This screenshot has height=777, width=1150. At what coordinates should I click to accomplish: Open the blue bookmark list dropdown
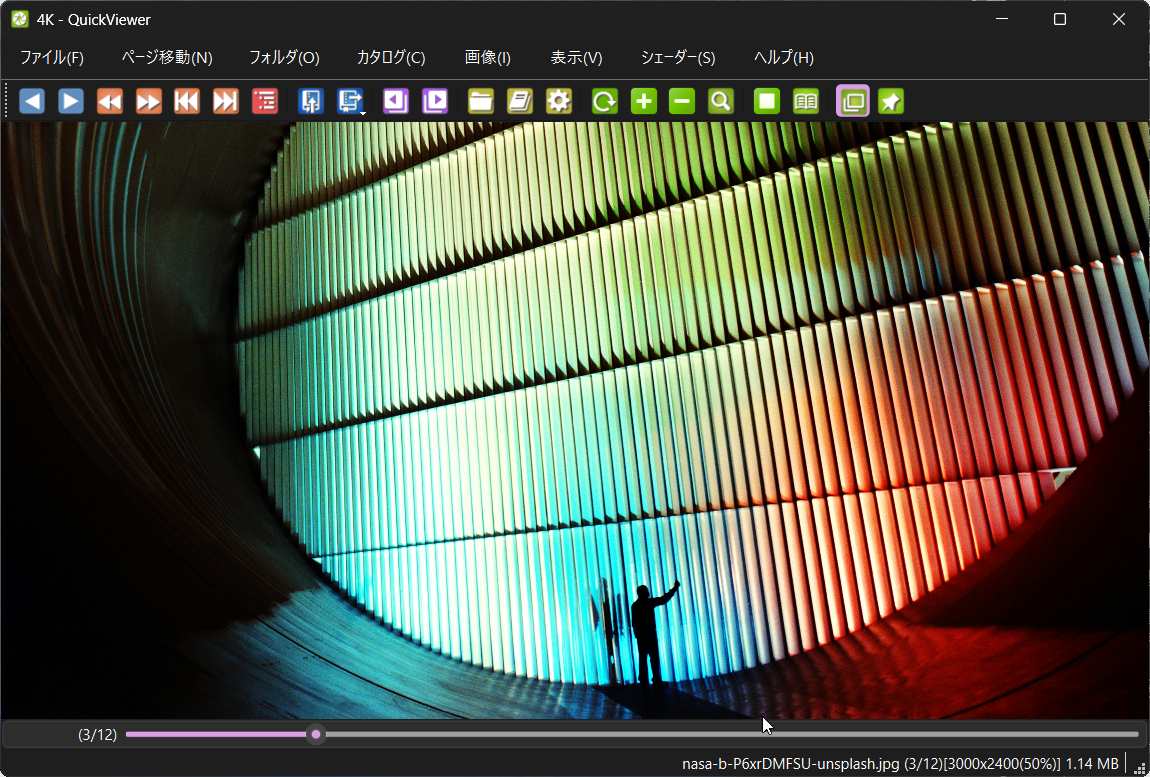(x=351, y=101)
